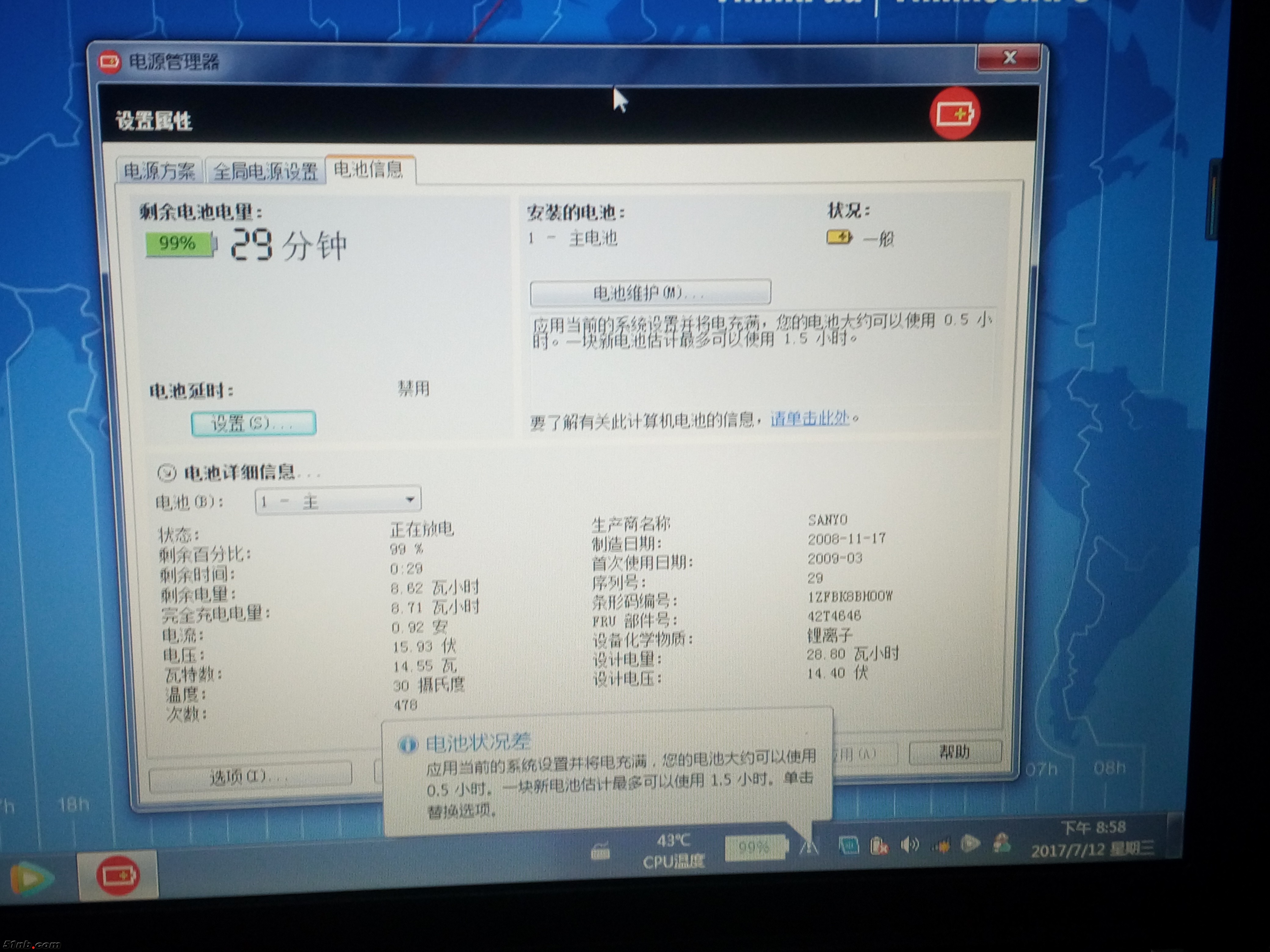The image size is (1270, 952).
Task: Click the 设置(S)... button
Action: click(x=253, y=424)
